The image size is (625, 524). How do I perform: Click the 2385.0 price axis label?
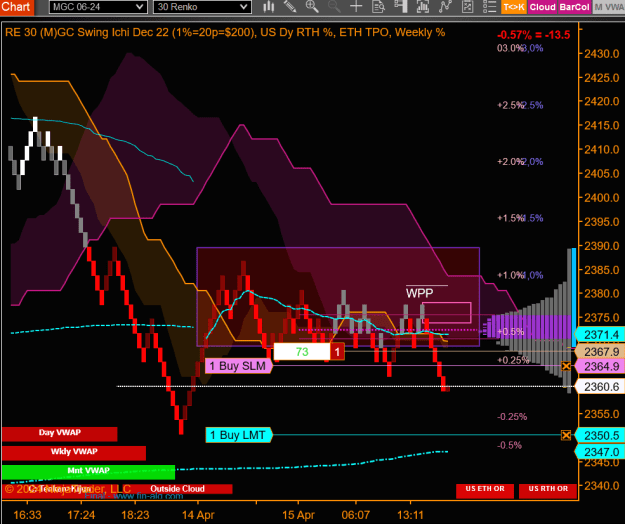[601, 270]
